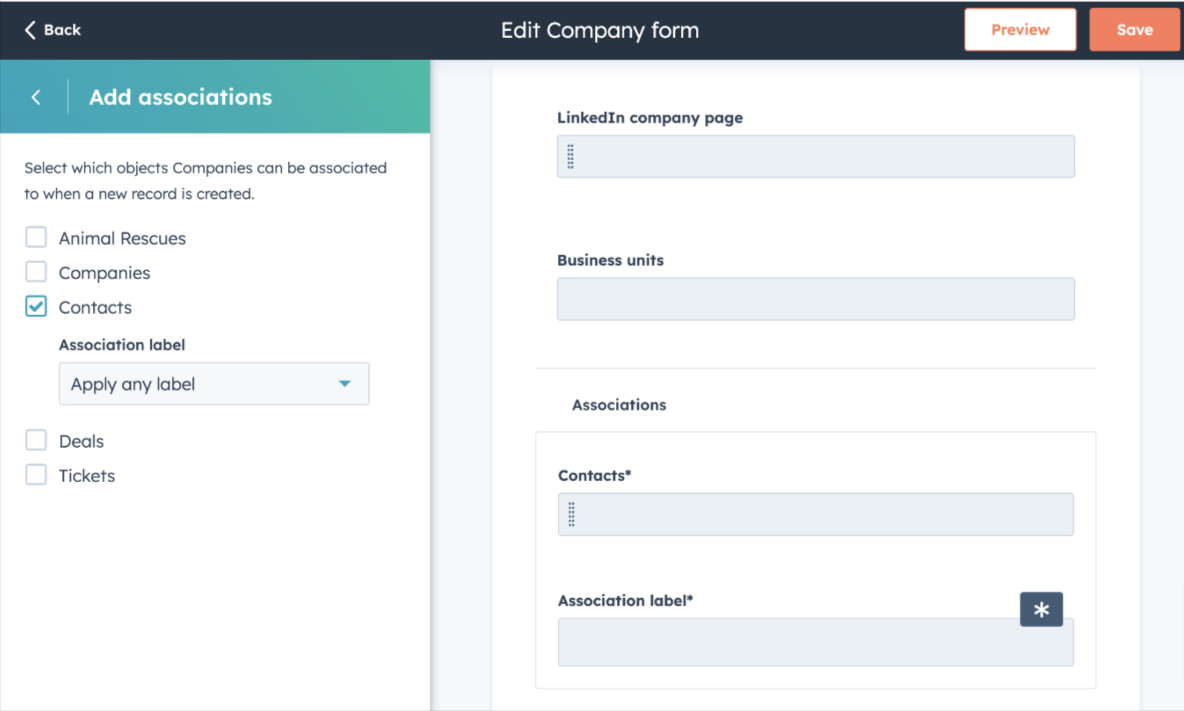Image resolution: width=1184 pixels, height=711 pixels.
Task: Open the Apply any label dropdown
Action: pos(214,383)
